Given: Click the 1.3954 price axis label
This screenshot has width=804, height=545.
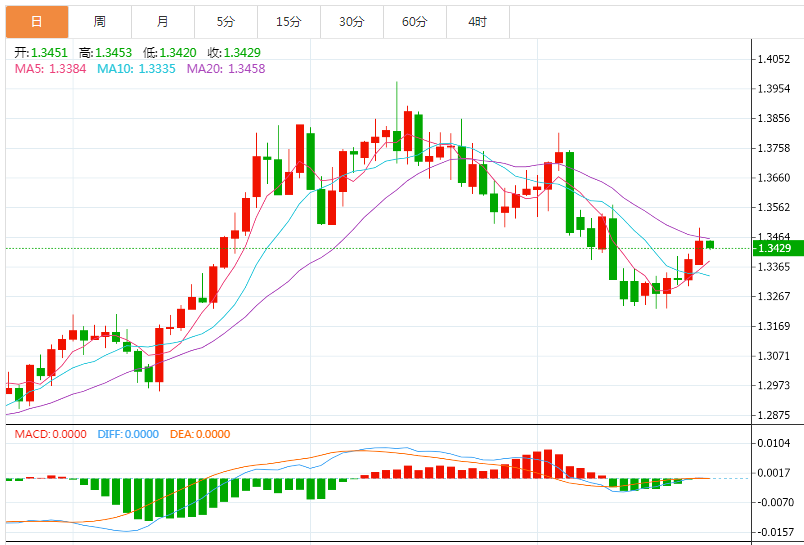Looking at the screenshot, I should 774,89.
